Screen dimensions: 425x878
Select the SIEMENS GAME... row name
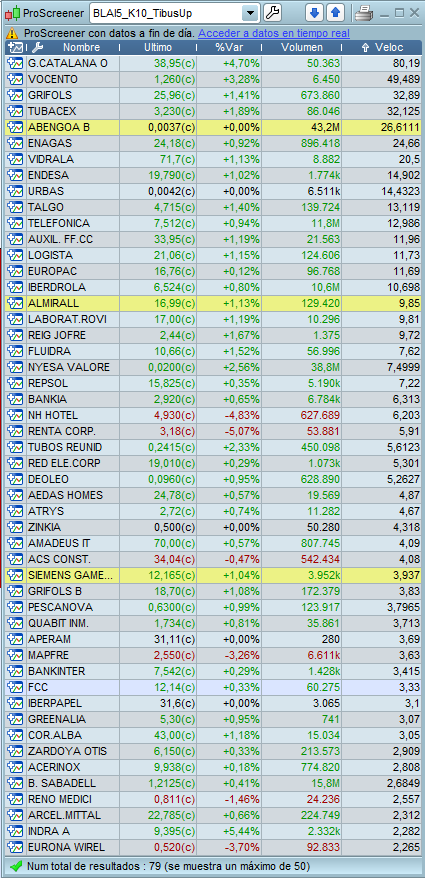click(x=70, y=575)
